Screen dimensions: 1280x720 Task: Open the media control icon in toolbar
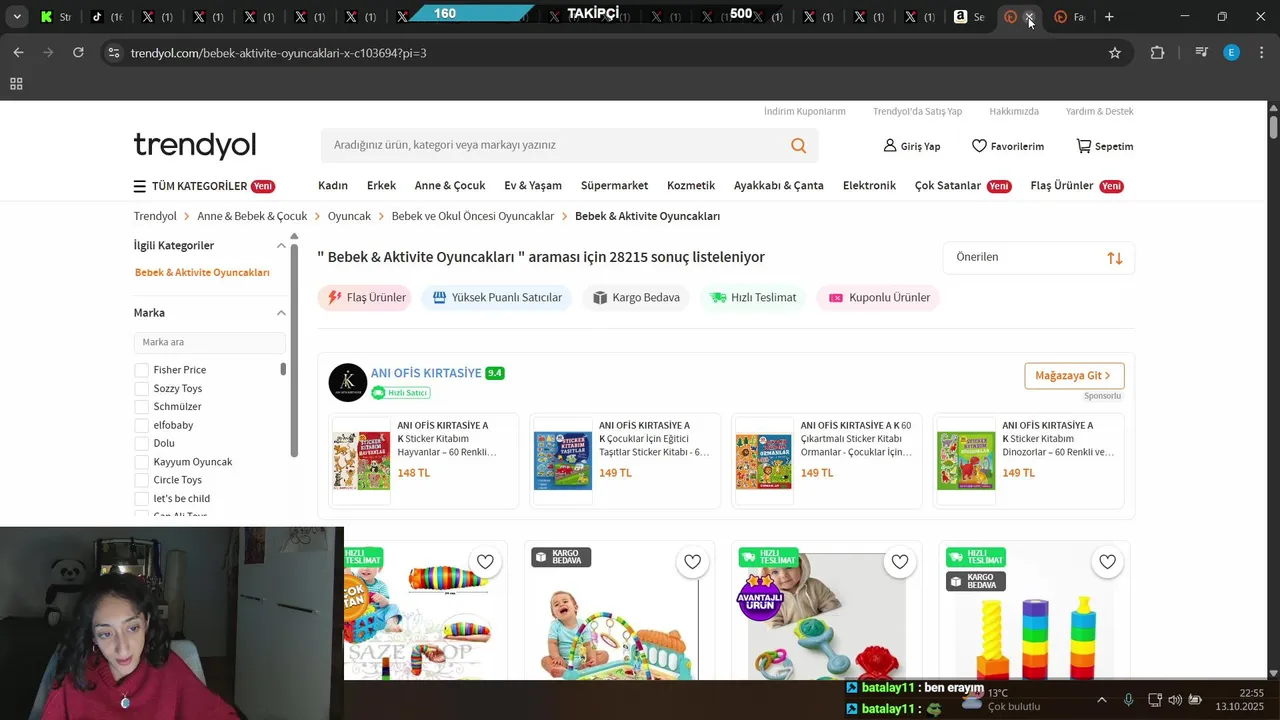tap(1202, 53)
